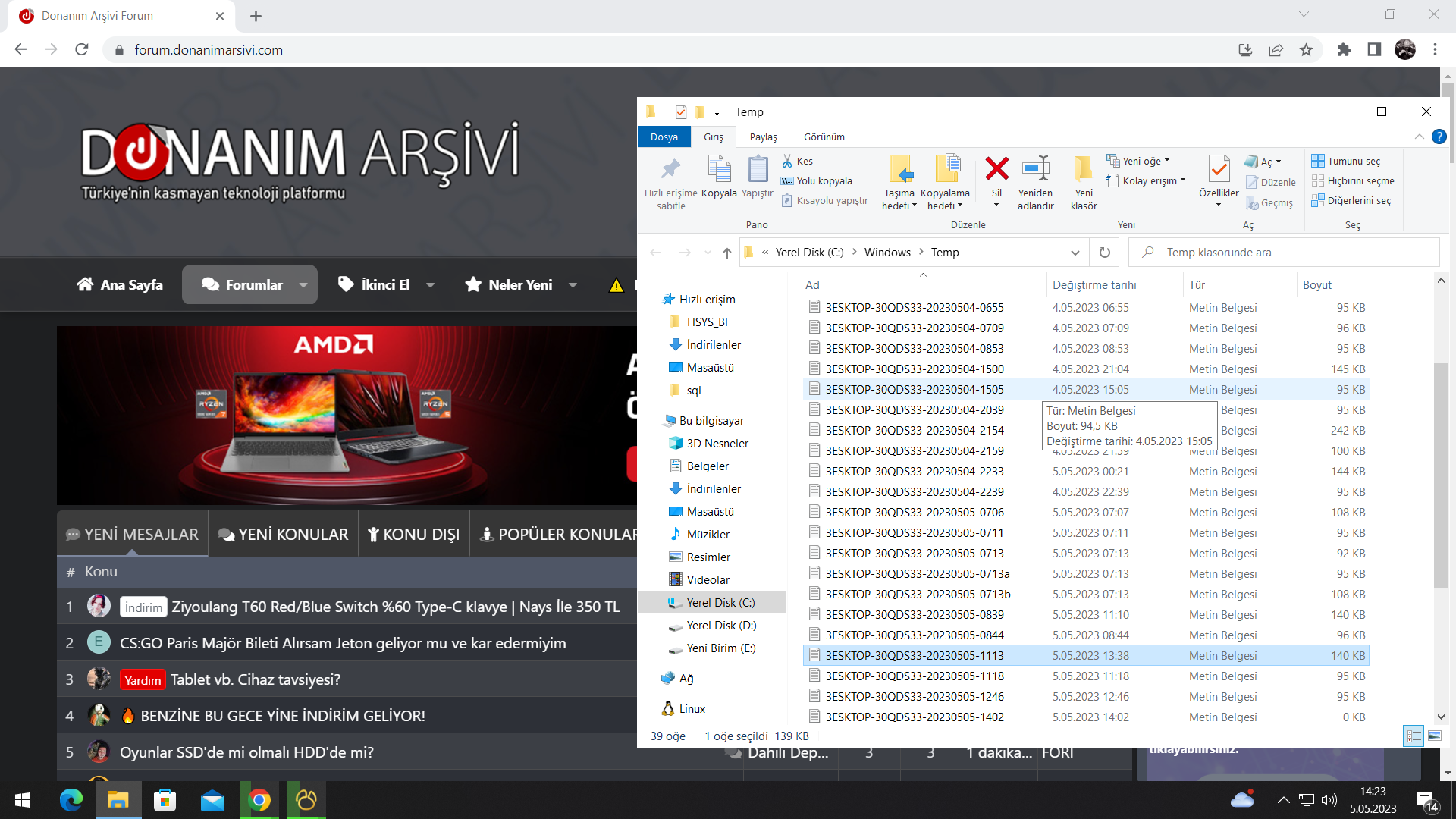Pin to Quick access (Hızlı erişime sabitle)
The image size is (1456, 819).
point(670,183)
